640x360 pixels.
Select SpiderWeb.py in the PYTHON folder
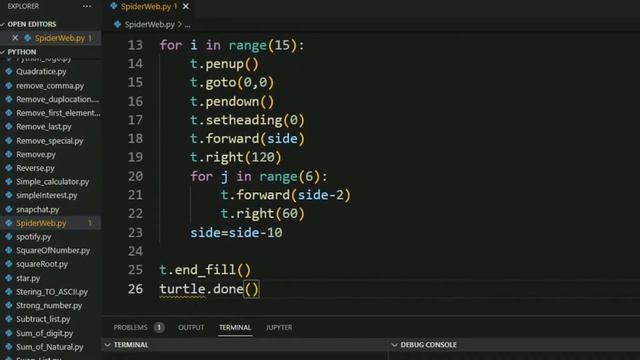(x=41, y=223)
